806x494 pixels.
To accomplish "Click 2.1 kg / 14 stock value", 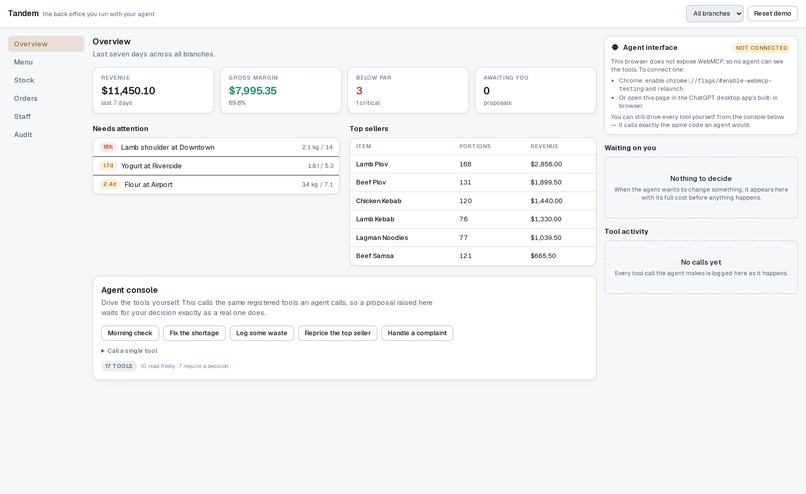I will coord(317,147).
